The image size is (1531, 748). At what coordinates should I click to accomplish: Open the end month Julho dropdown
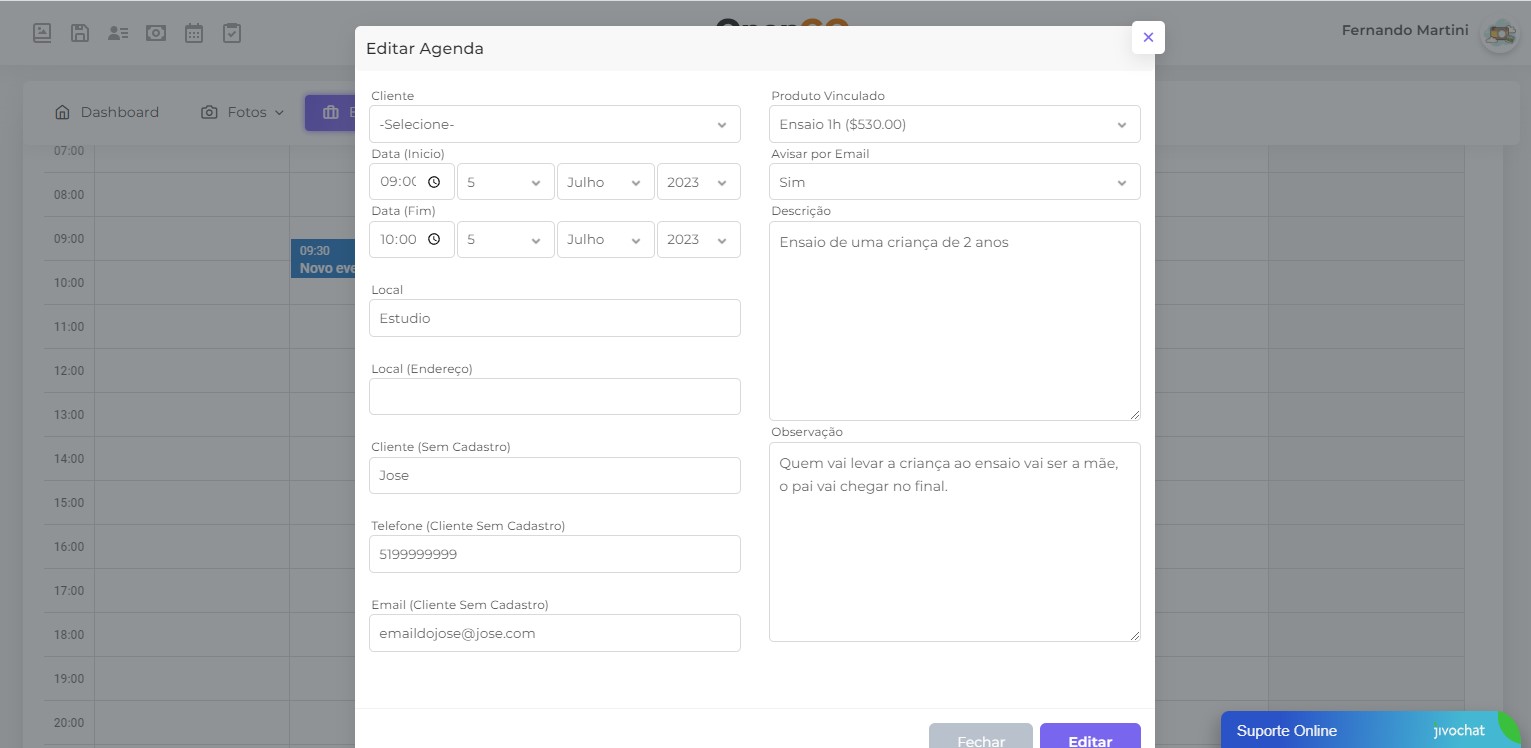[605, 240]
